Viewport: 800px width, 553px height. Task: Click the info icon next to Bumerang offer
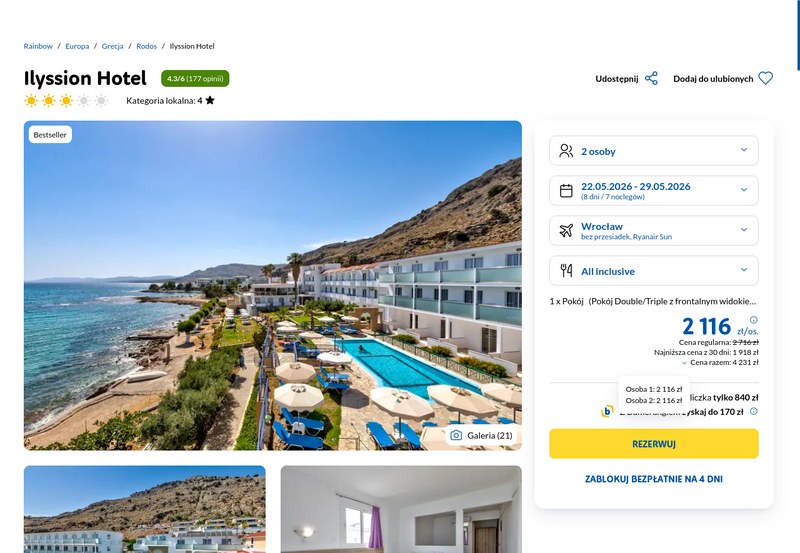754,411
